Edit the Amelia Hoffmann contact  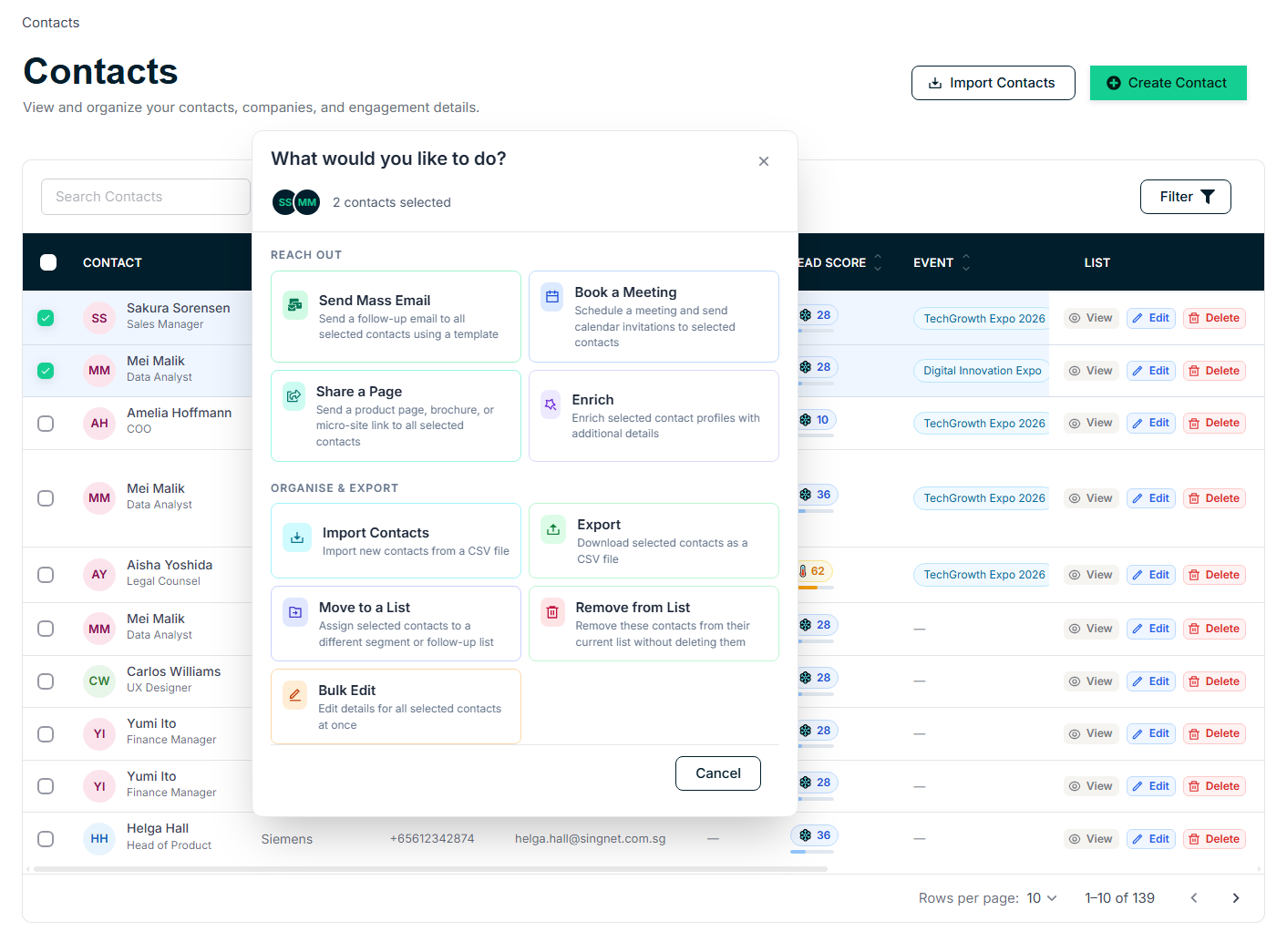click(1151, 423)
